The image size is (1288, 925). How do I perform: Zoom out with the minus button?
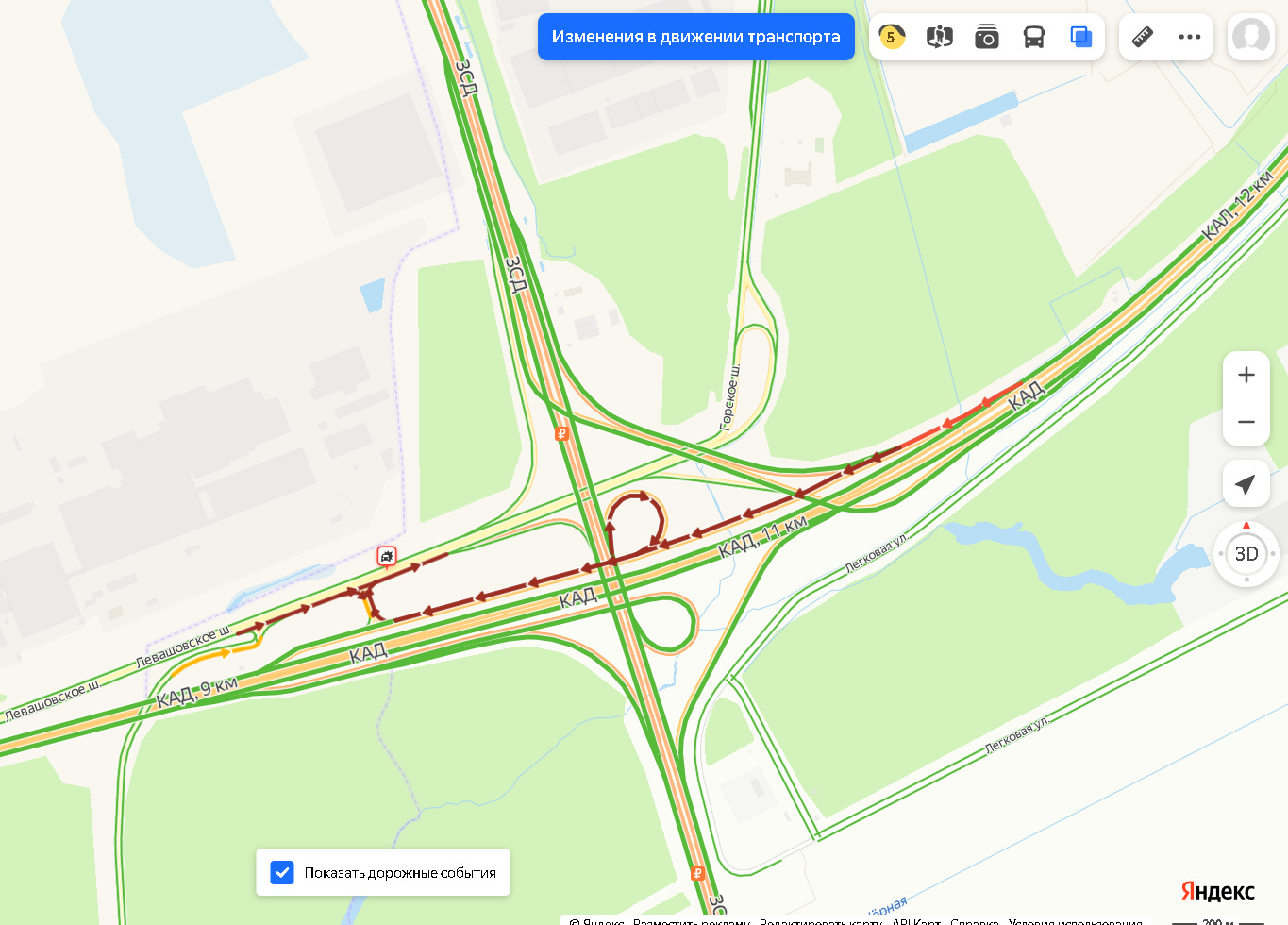tap(1246, 422)
